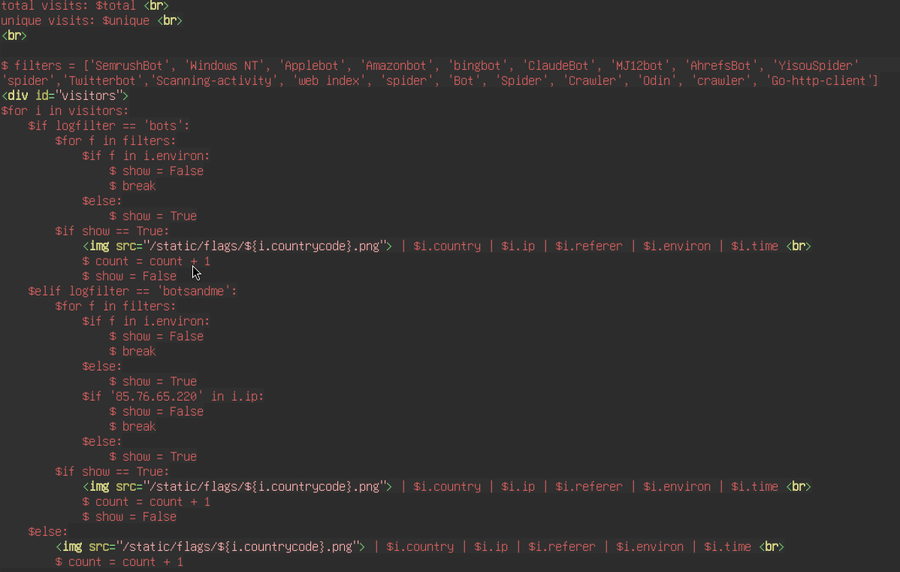This screenshot has width=900, height=572.
Task: Click the 'ClaudeBot' filter entry
Action: tap(561, 65)
